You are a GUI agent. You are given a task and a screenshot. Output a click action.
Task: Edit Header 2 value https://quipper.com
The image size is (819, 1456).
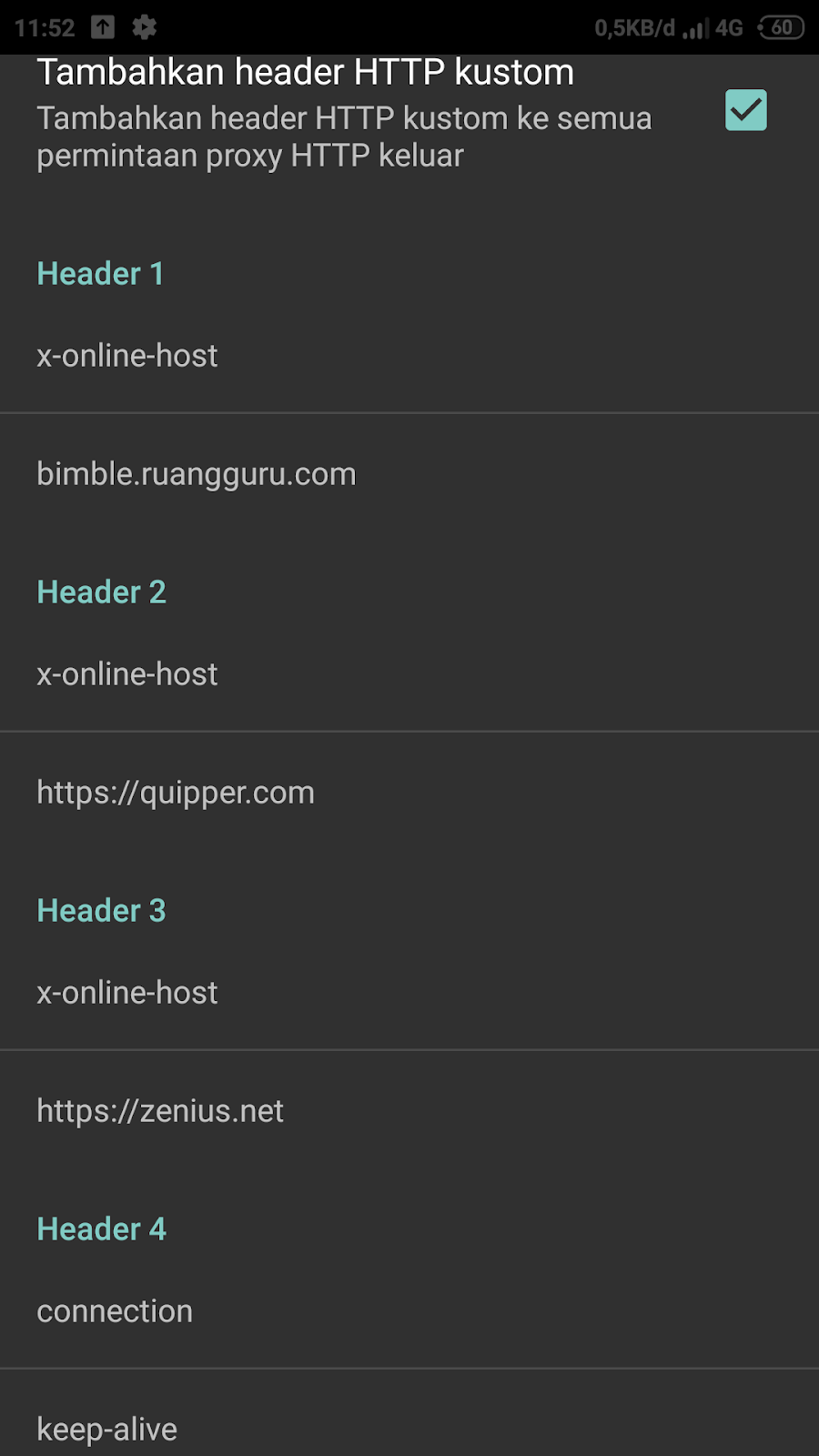(409, 793)
